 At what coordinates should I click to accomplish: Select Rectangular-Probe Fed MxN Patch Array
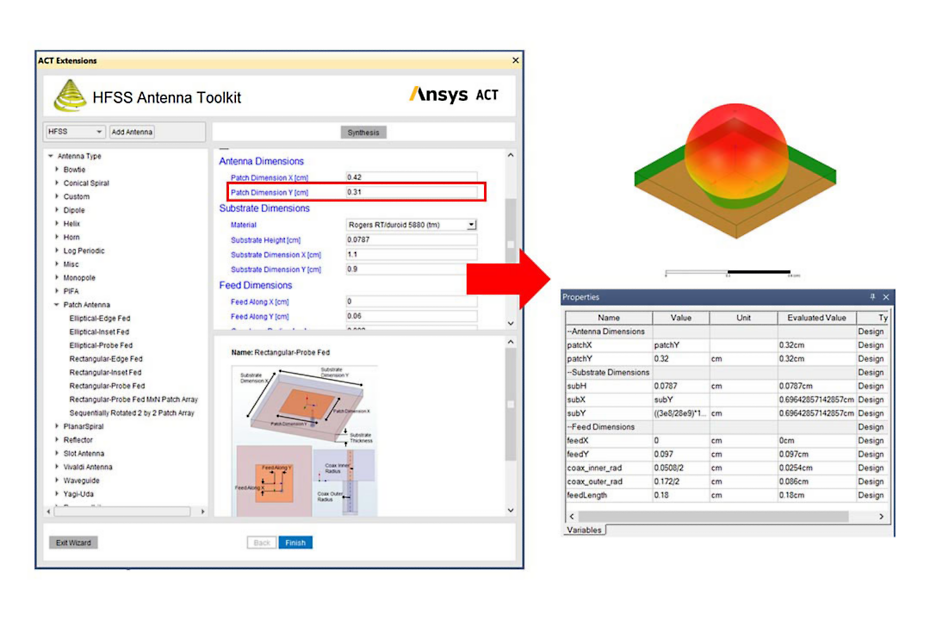[x=133, y=400]
